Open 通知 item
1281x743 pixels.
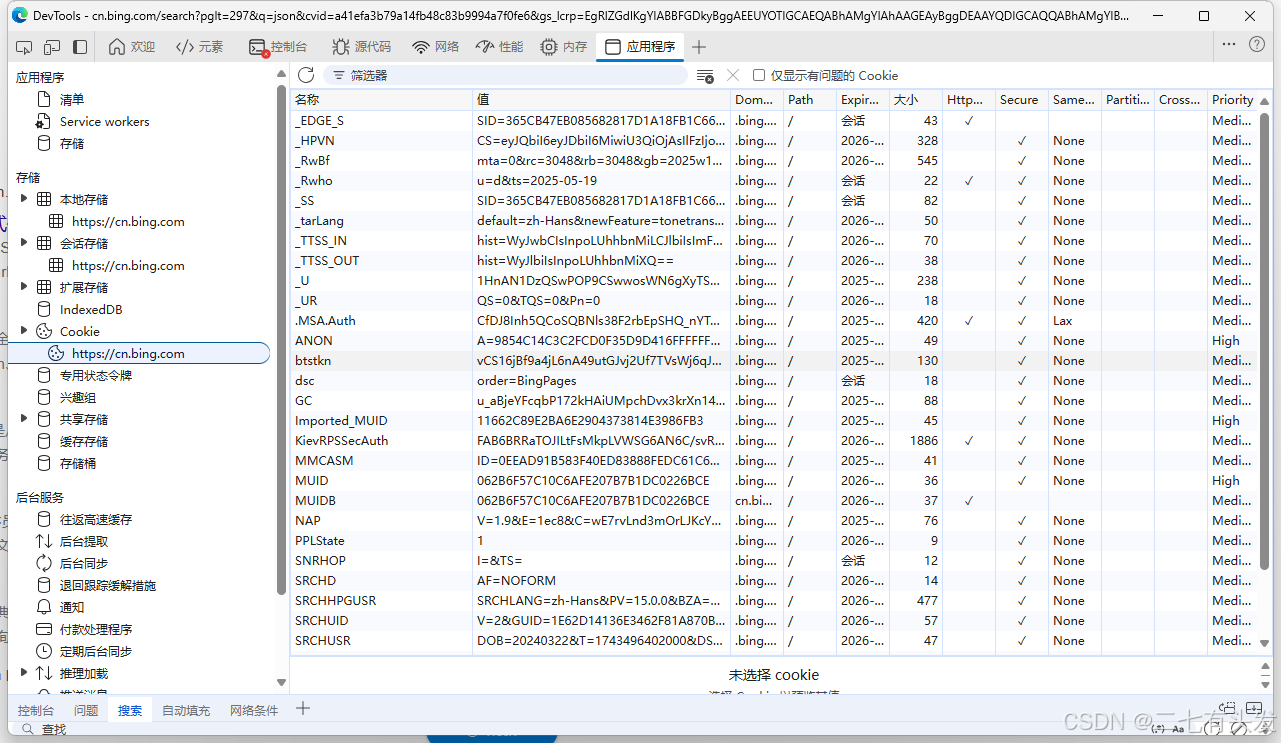click(72, 607)
